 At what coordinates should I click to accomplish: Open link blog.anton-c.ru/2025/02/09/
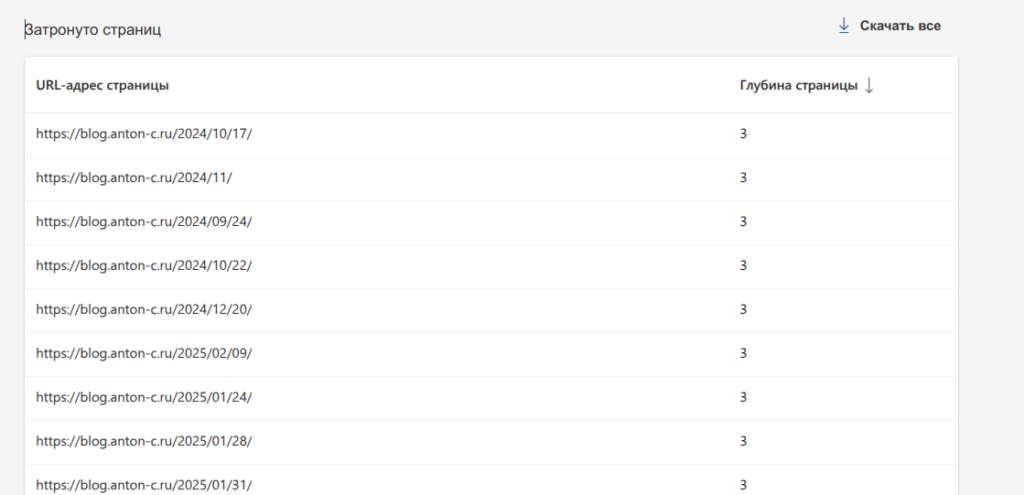[x=144, y=354]
